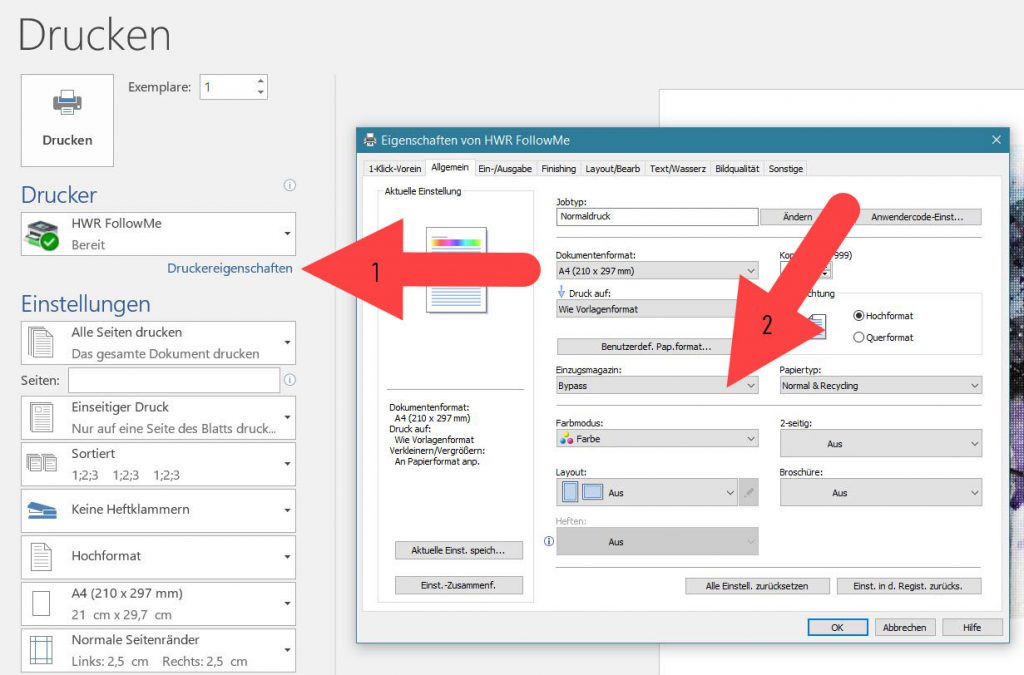Open the Einseitiger Druck dropdown
Image resolution: width=1024 pixels, height=675 pixels.
tap(158, 418)
